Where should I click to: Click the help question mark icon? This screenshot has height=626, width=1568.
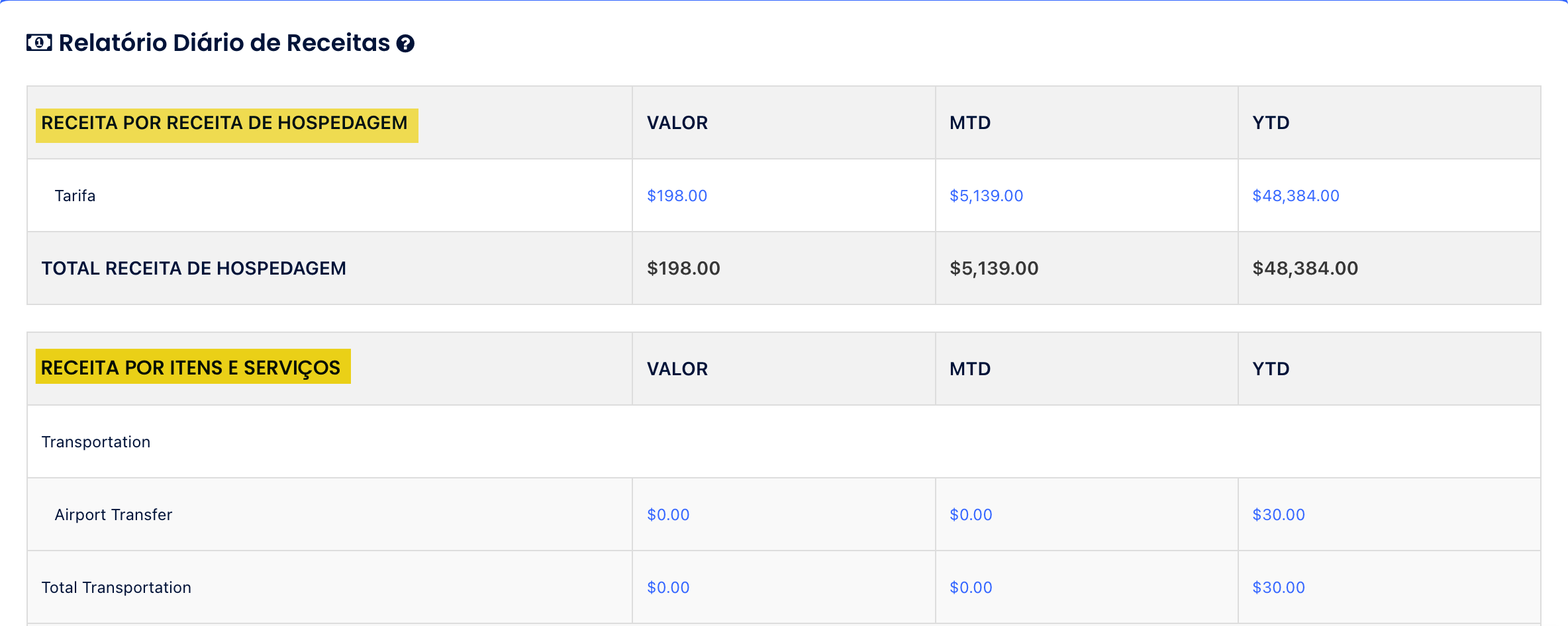coord(405,44)
